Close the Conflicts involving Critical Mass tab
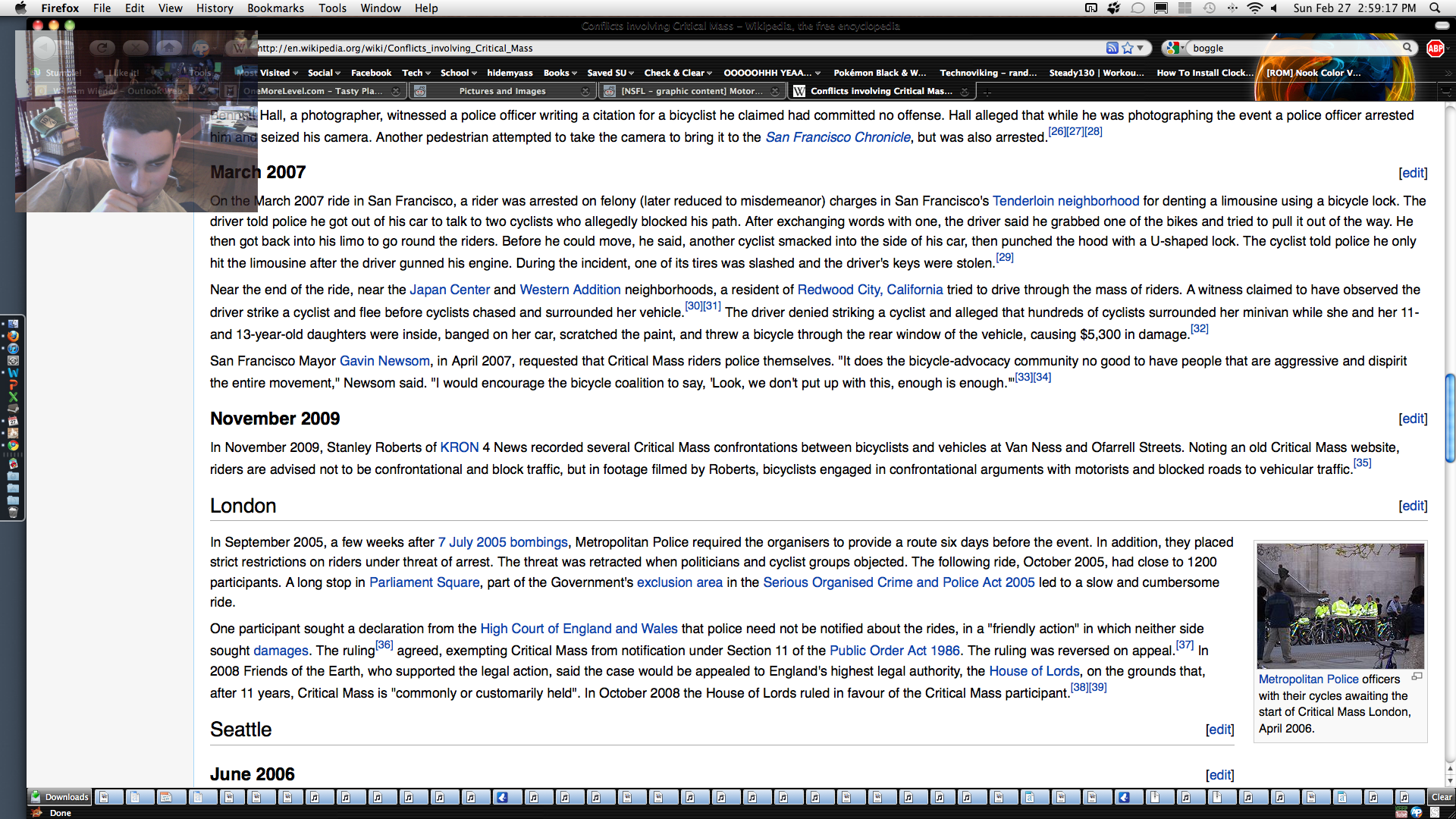 point(965,91)
